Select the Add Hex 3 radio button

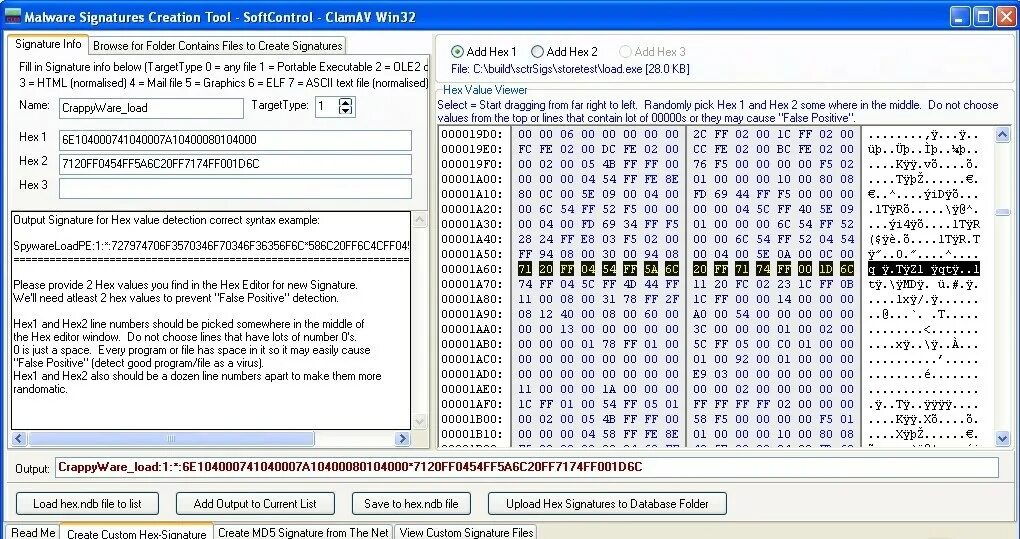tap(625, 51)
